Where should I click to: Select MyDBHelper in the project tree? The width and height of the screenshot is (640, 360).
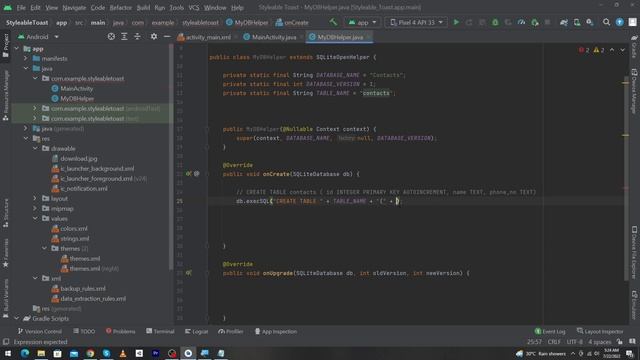[x=73, y=98]
